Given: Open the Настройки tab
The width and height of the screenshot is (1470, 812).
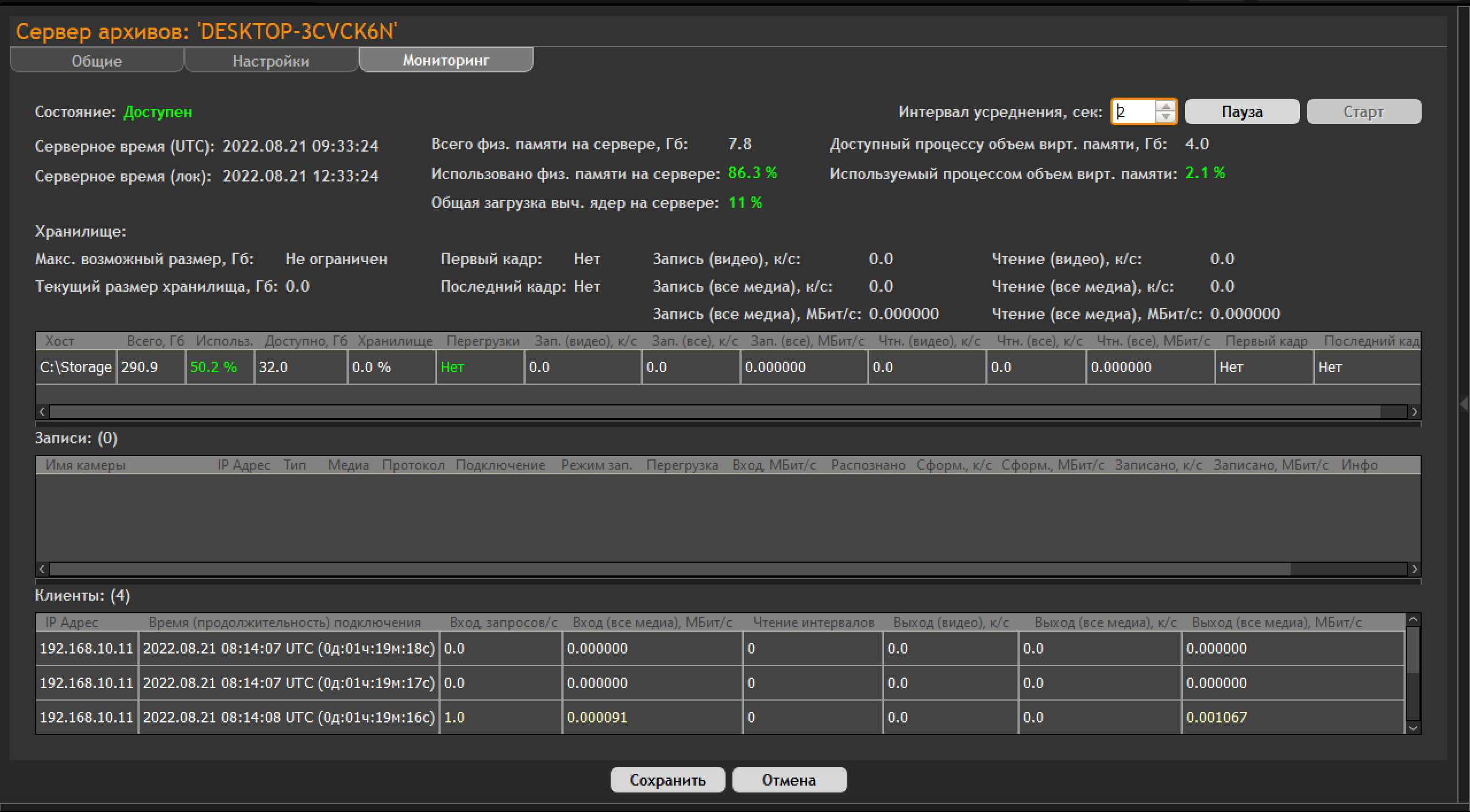Looking at the screenshot, I should click(271, 60).
